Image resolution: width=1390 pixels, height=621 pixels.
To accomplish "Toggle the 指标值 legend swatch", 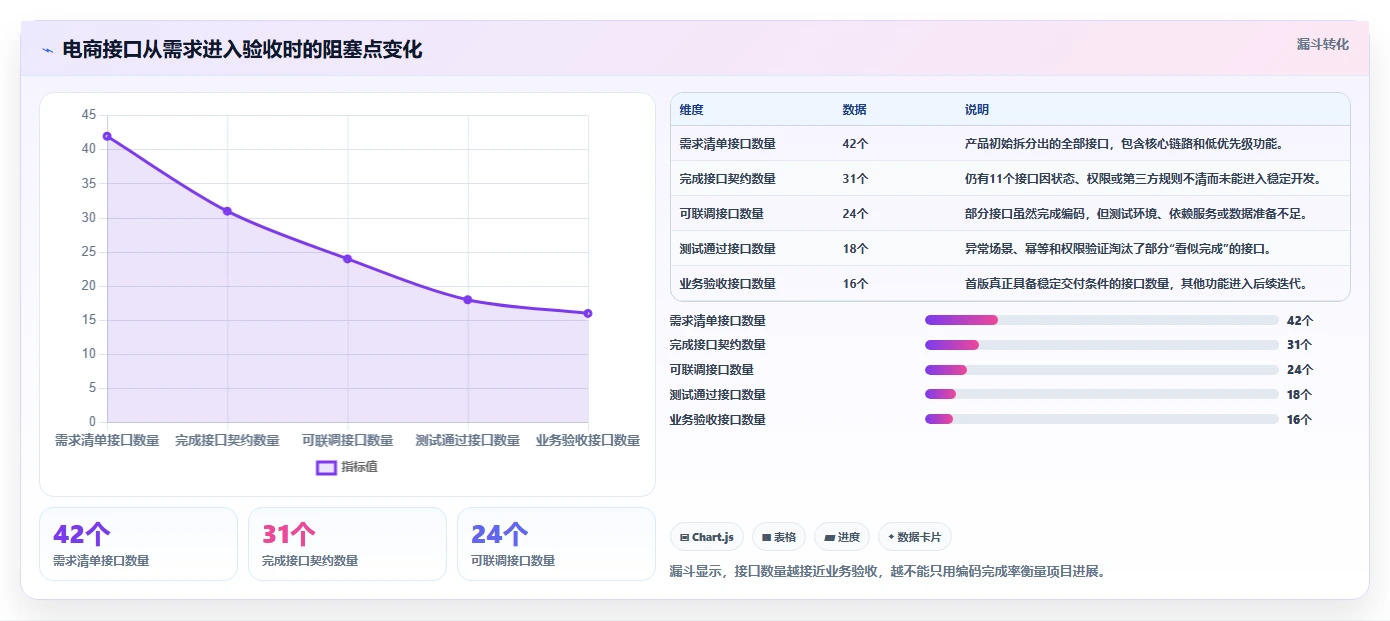I will point(326,467).
